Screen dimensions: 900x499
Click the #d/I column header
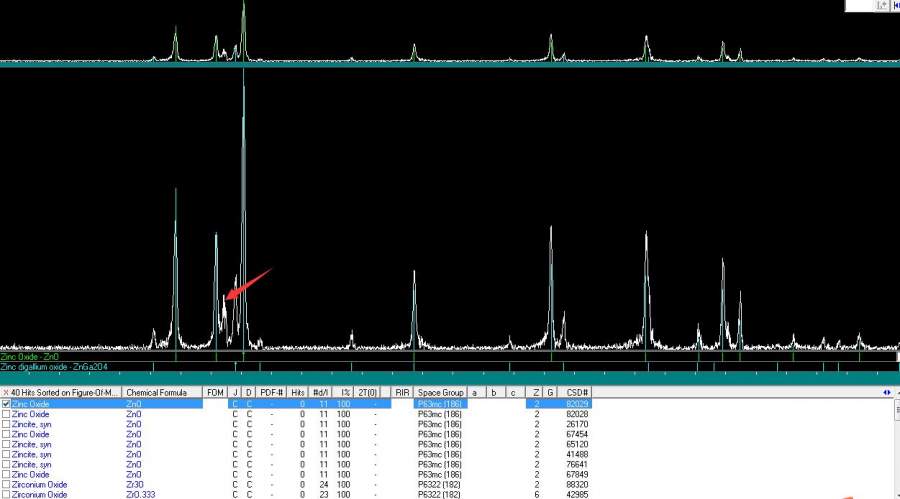pyautogui.click(x=320, y=393)
